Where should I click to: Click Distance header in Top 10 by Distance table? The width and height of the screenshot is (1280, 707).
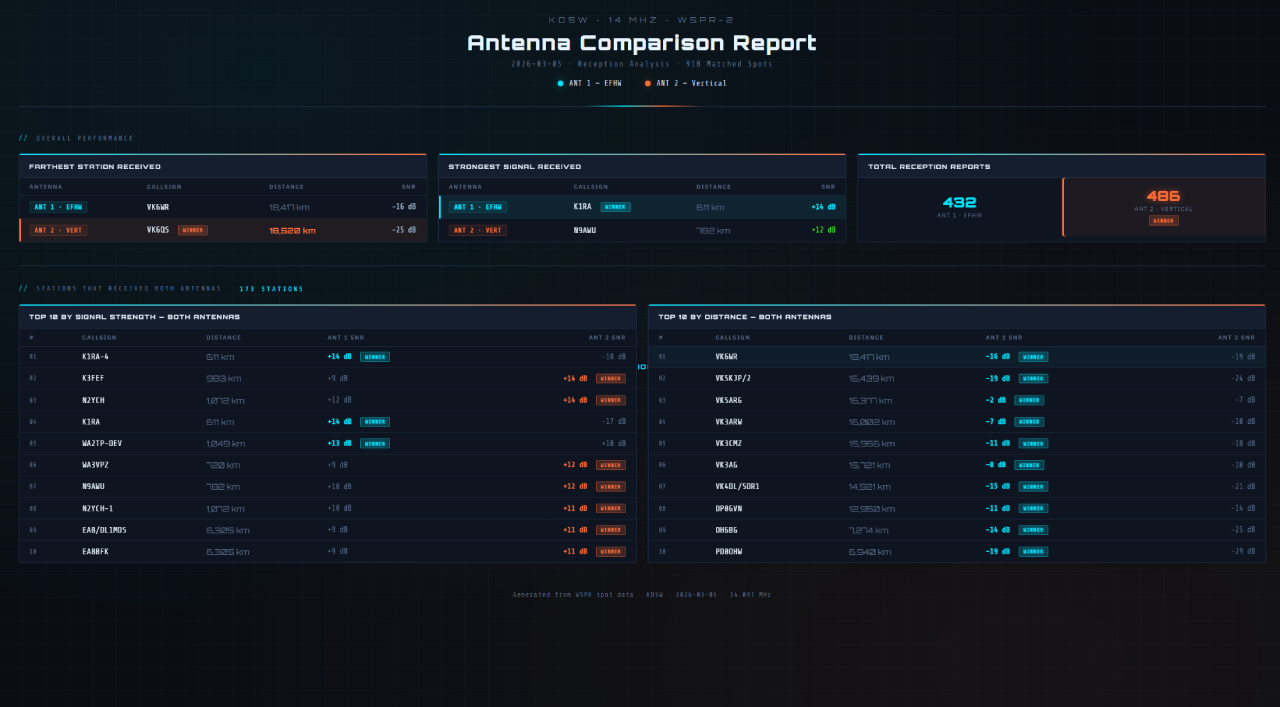[x=866, y=338]
